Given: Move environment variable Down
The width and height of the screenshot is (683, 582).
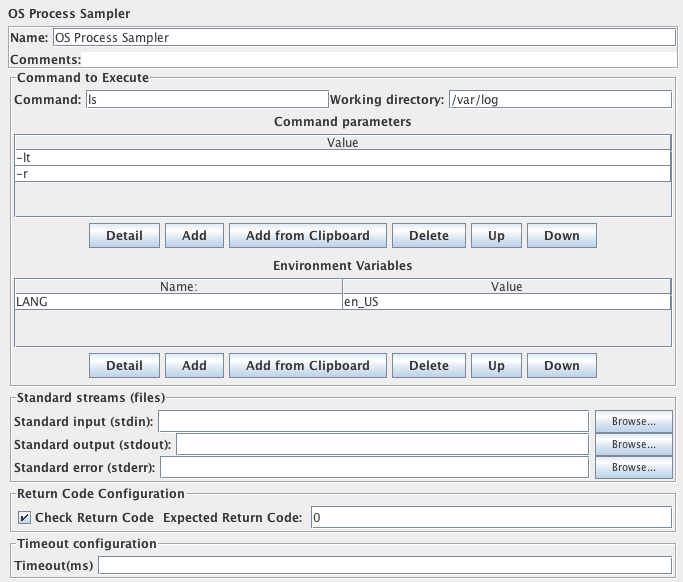Looking at the screenshot, I should click(561, 366).
